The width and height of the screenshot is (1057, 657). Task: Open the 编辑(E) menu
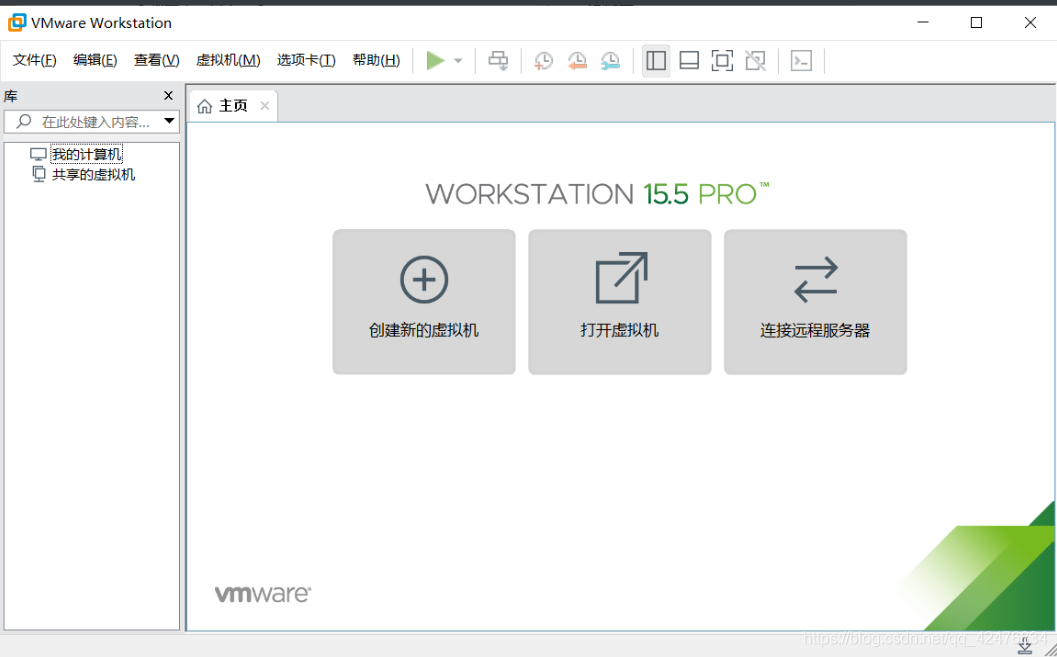tap(95, 60)
